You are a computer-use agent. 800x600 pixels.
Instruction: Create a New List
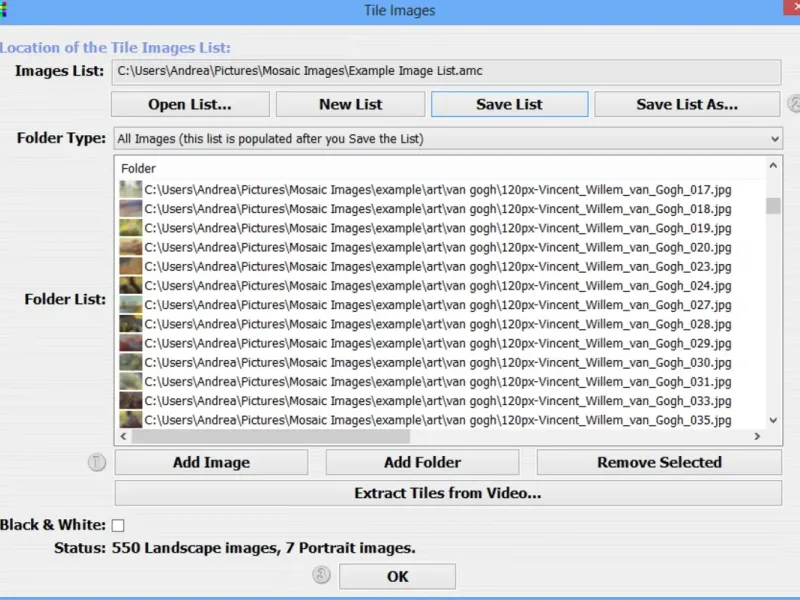(x=351, y=104)
